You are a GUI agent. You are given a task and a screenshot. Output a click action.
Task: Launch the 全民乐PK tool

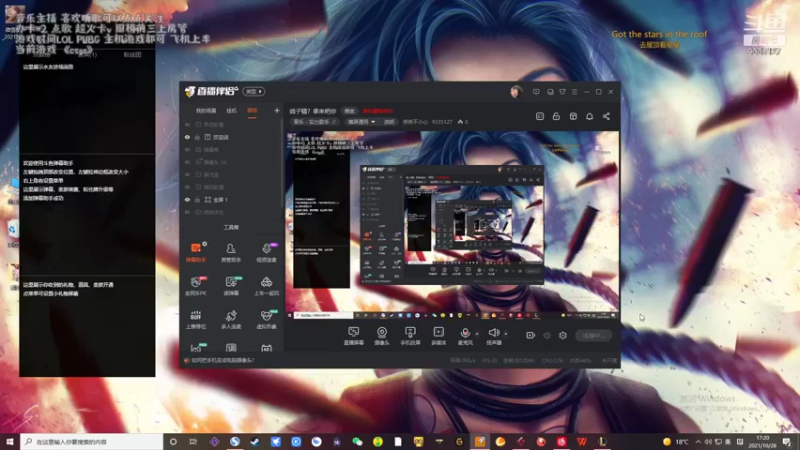[x=195, y=286]
